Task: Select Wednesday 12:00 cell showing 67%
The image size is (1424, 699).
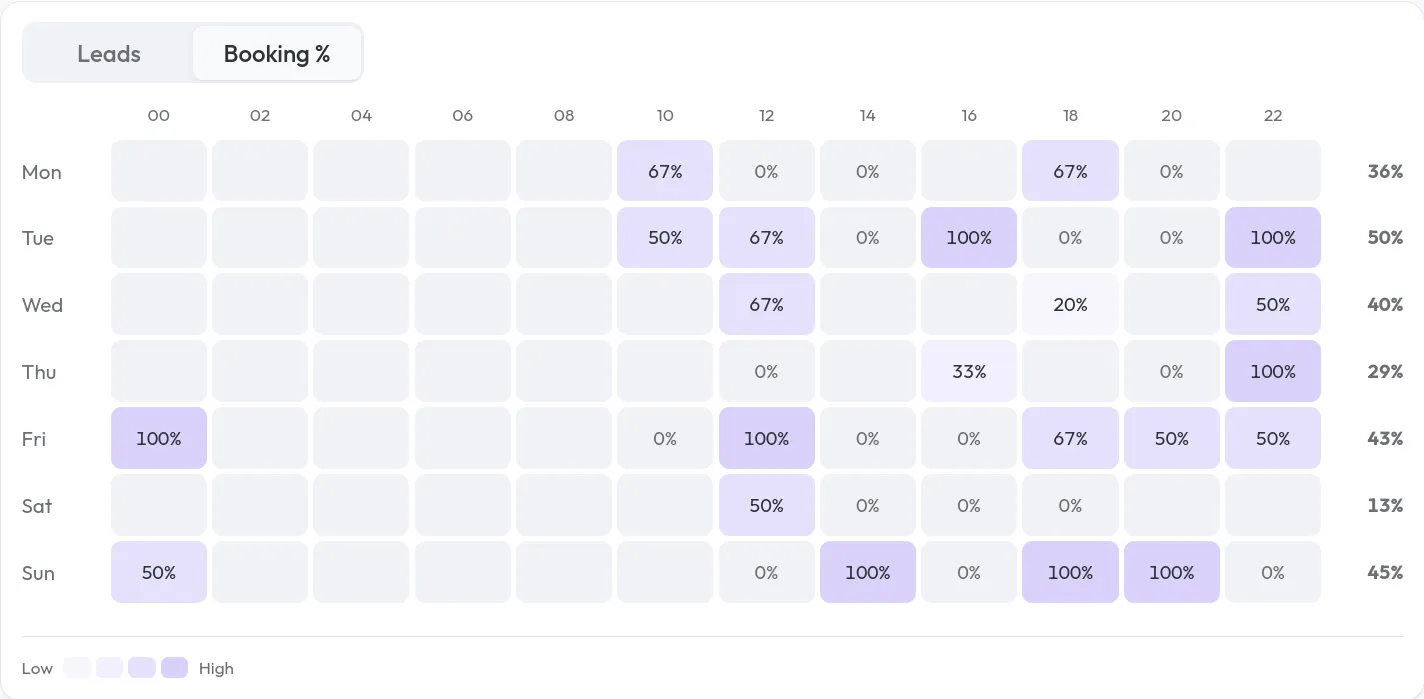Action: coord(766,305)
